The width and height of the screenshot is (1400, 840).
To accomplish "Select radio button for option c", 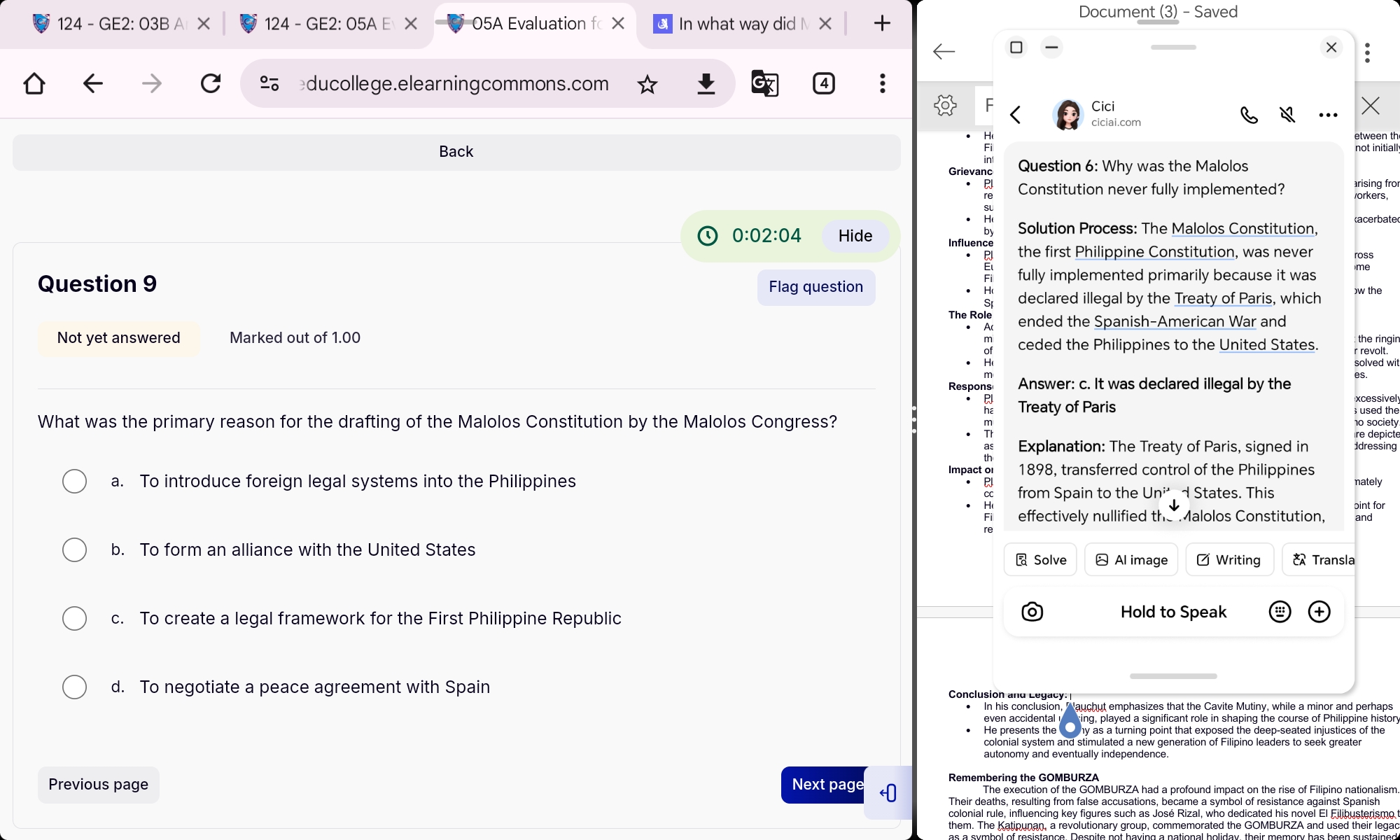I will [74, 618].
